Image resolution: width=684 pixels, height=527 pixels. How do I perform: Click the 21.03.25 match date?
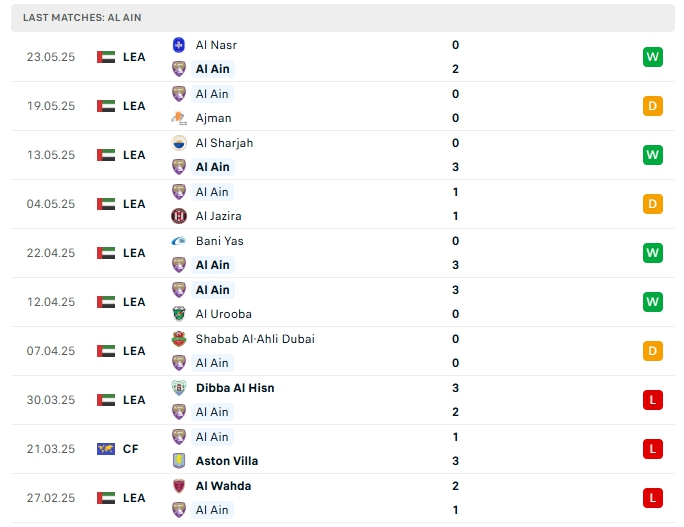click(50, 449)
